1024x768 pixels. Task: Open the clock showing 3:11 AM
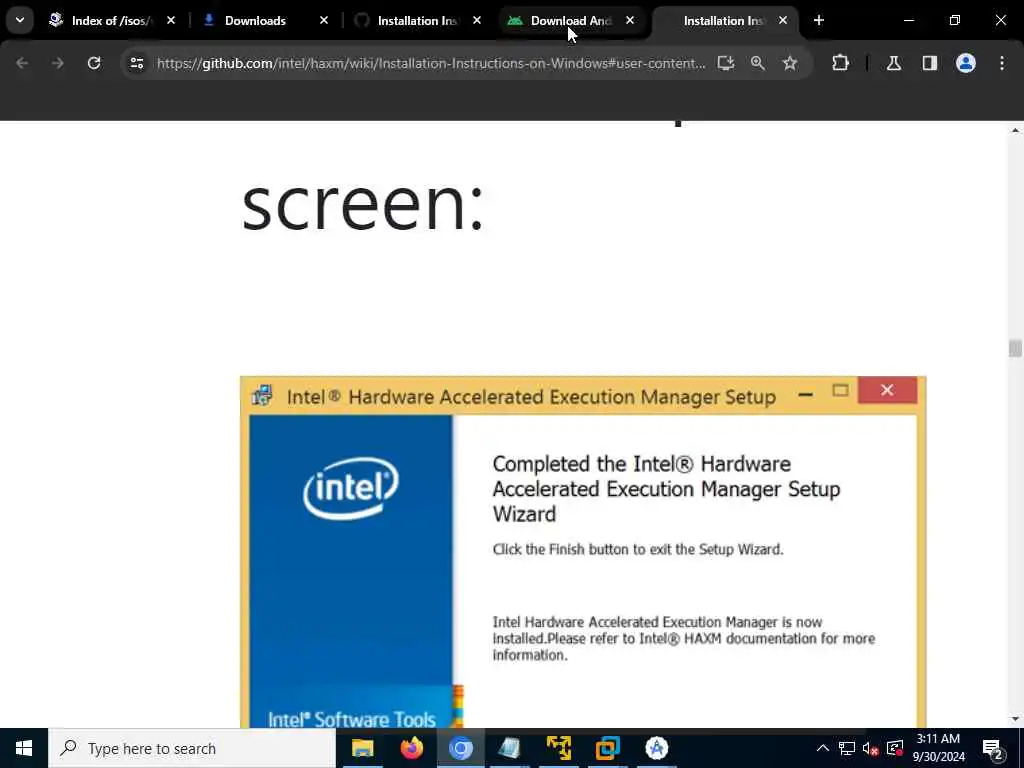coord(938,748)
